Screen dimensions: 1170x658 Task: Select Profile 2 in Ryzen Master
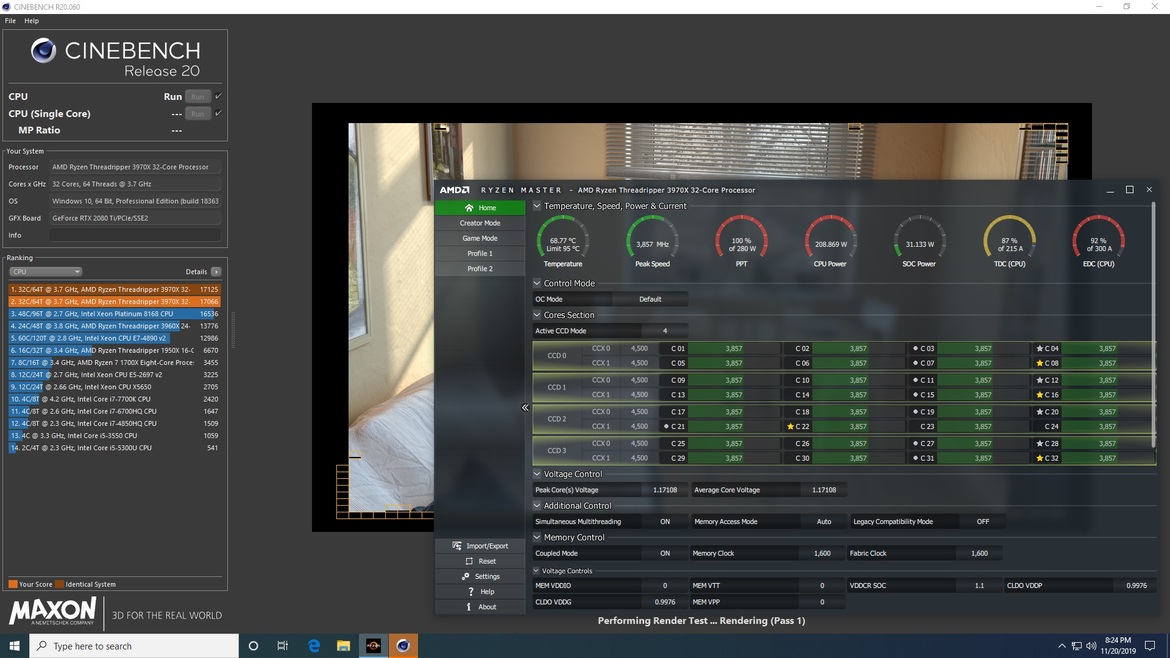pos(480,269)
